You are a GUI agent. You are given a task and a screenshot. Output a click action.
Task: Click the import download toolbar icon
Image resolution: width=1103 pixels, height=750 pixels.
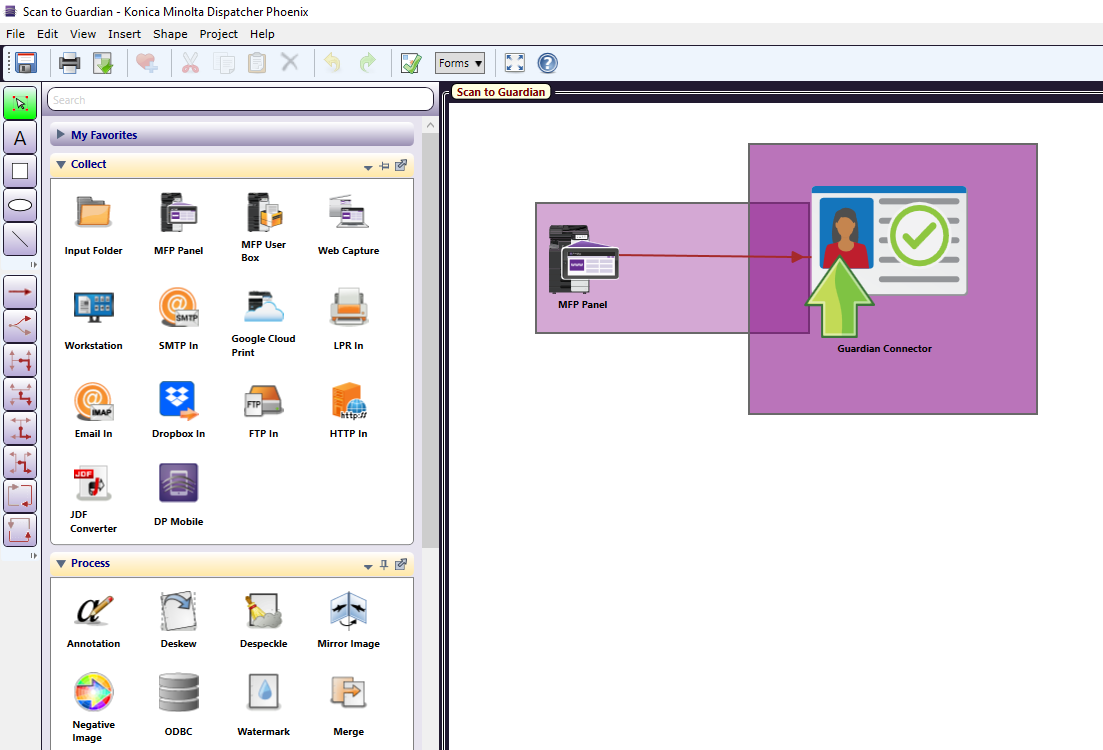tap(103, 63)
